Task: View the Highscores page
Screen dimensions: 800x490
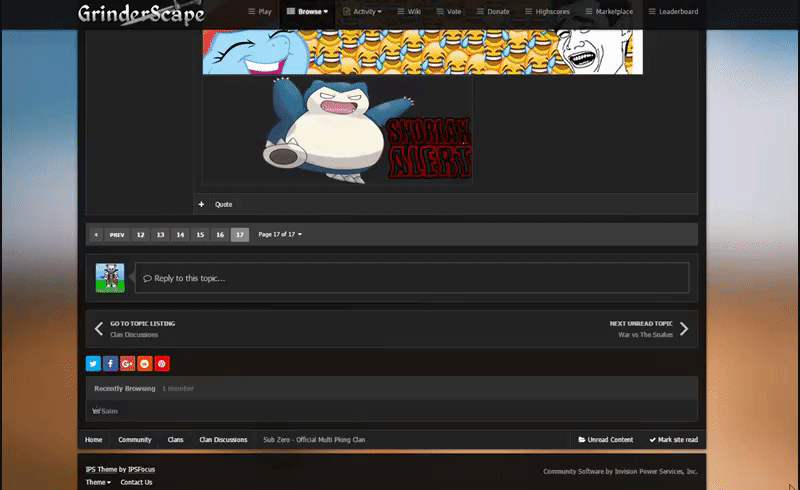Action: 547,12
